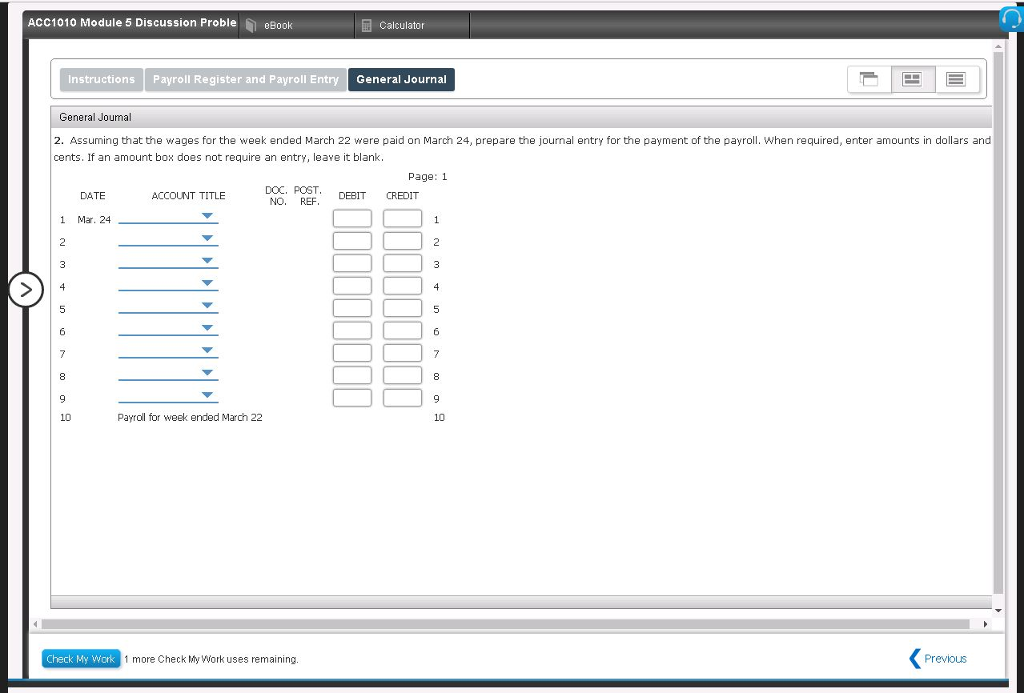The height and width of the screenshot is (693, 1024).
Task: Click the Mar. 24 date text
Action: pos(94,219)
